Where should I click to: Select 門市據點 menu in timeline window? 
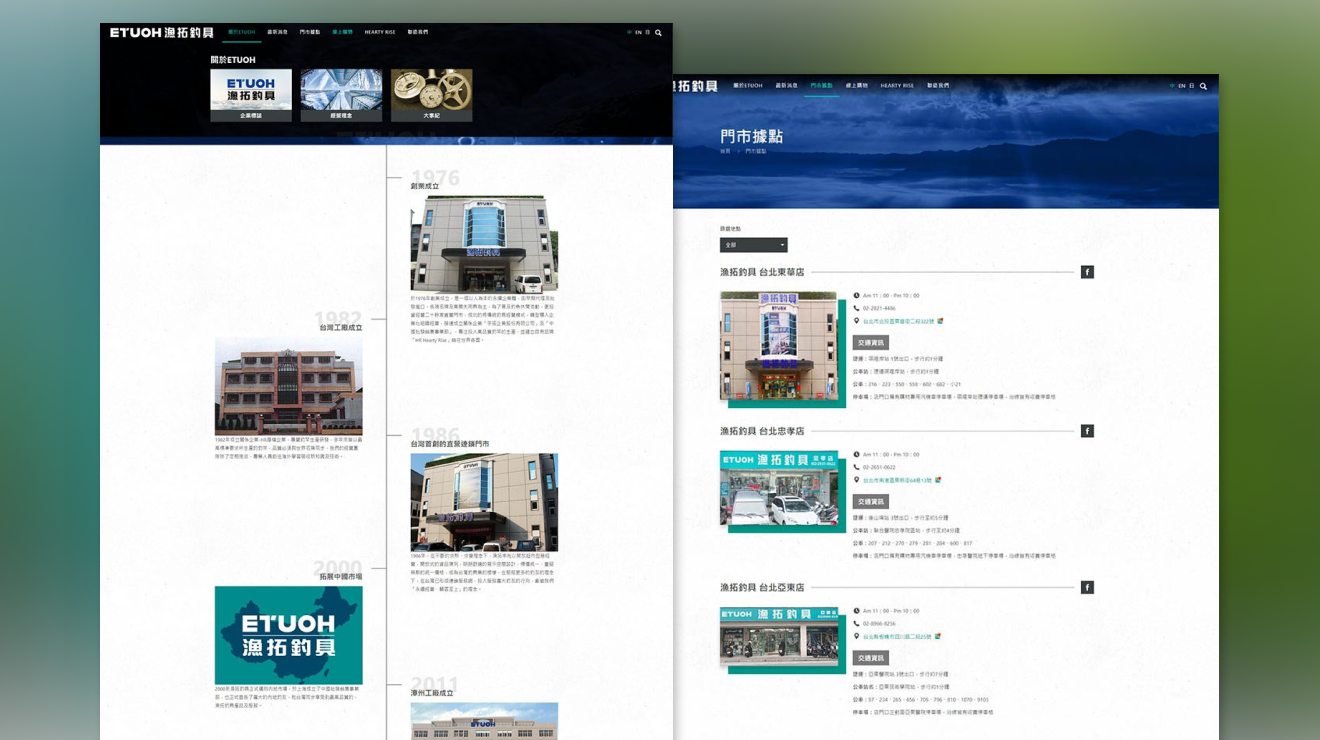(310, 32)
